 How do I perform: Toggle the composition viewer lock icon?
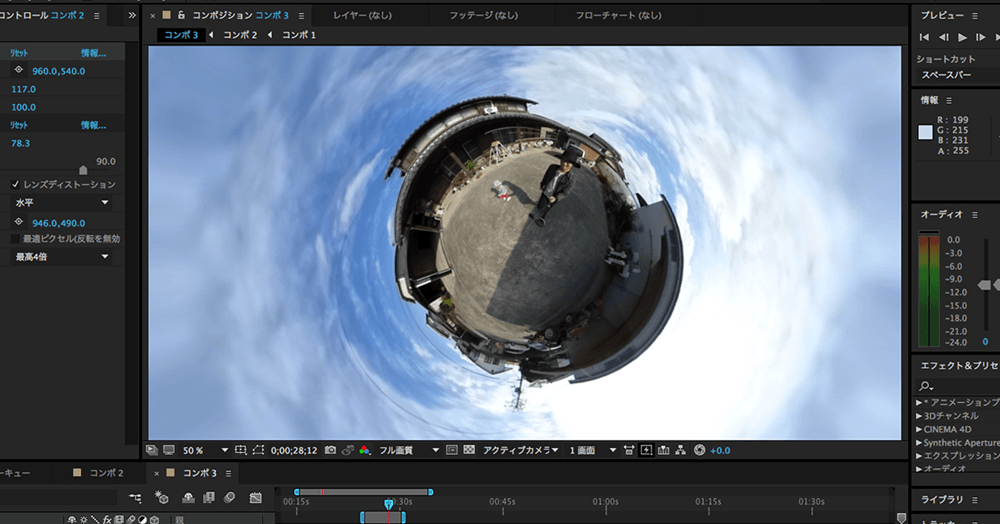181,16
